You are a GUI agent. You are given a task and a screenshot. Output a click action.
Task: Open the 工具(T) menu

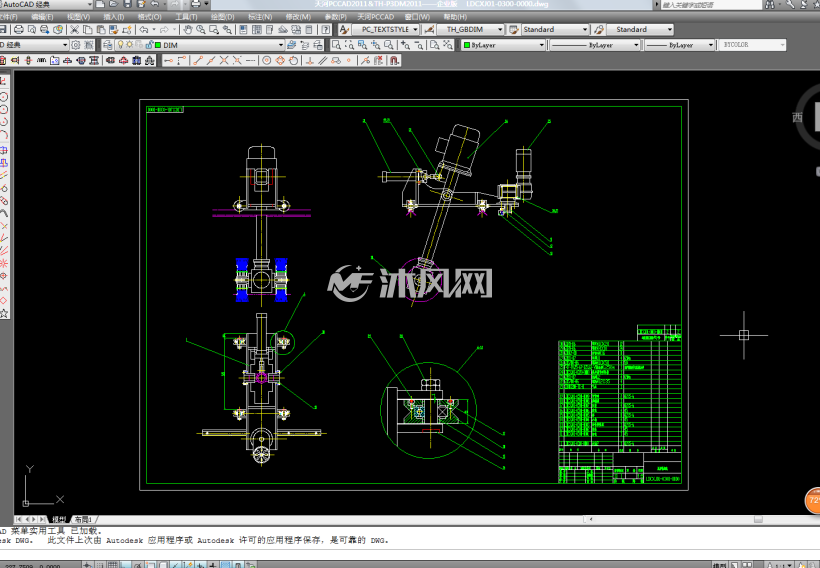(x=186, y=17)
